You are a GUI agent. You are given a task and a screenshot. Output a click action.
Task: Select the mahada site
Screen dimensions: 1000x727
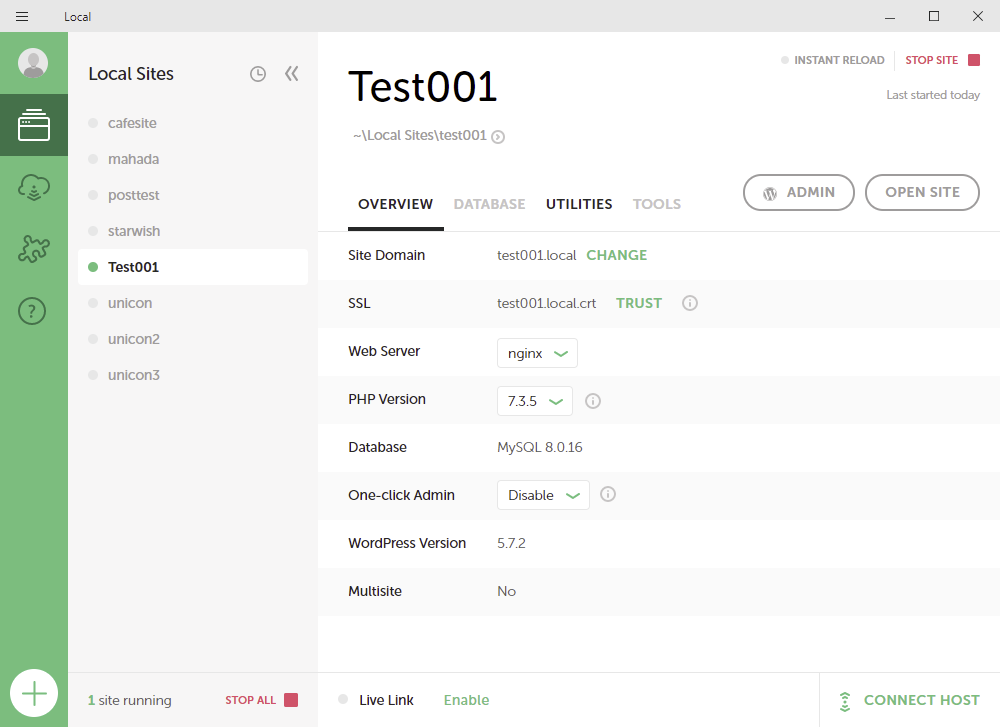193,159
